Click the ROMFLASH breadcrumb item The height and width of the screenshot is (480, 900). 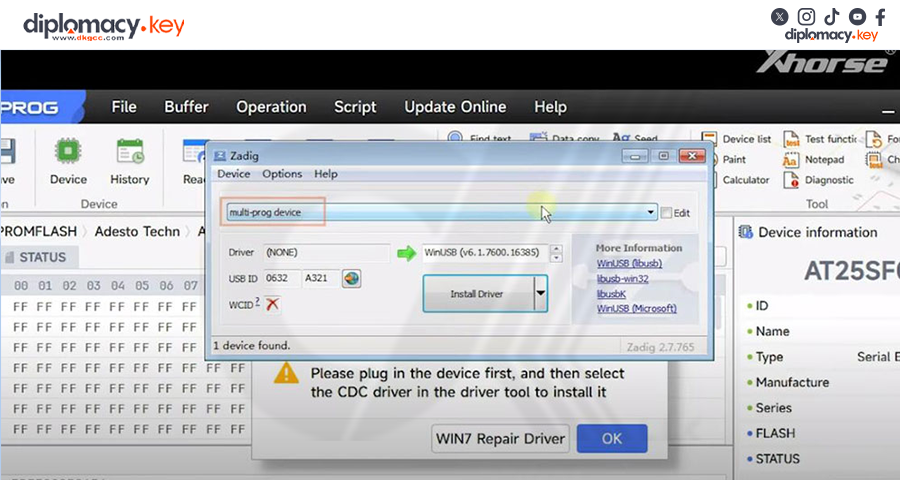[x=38, y=231]
